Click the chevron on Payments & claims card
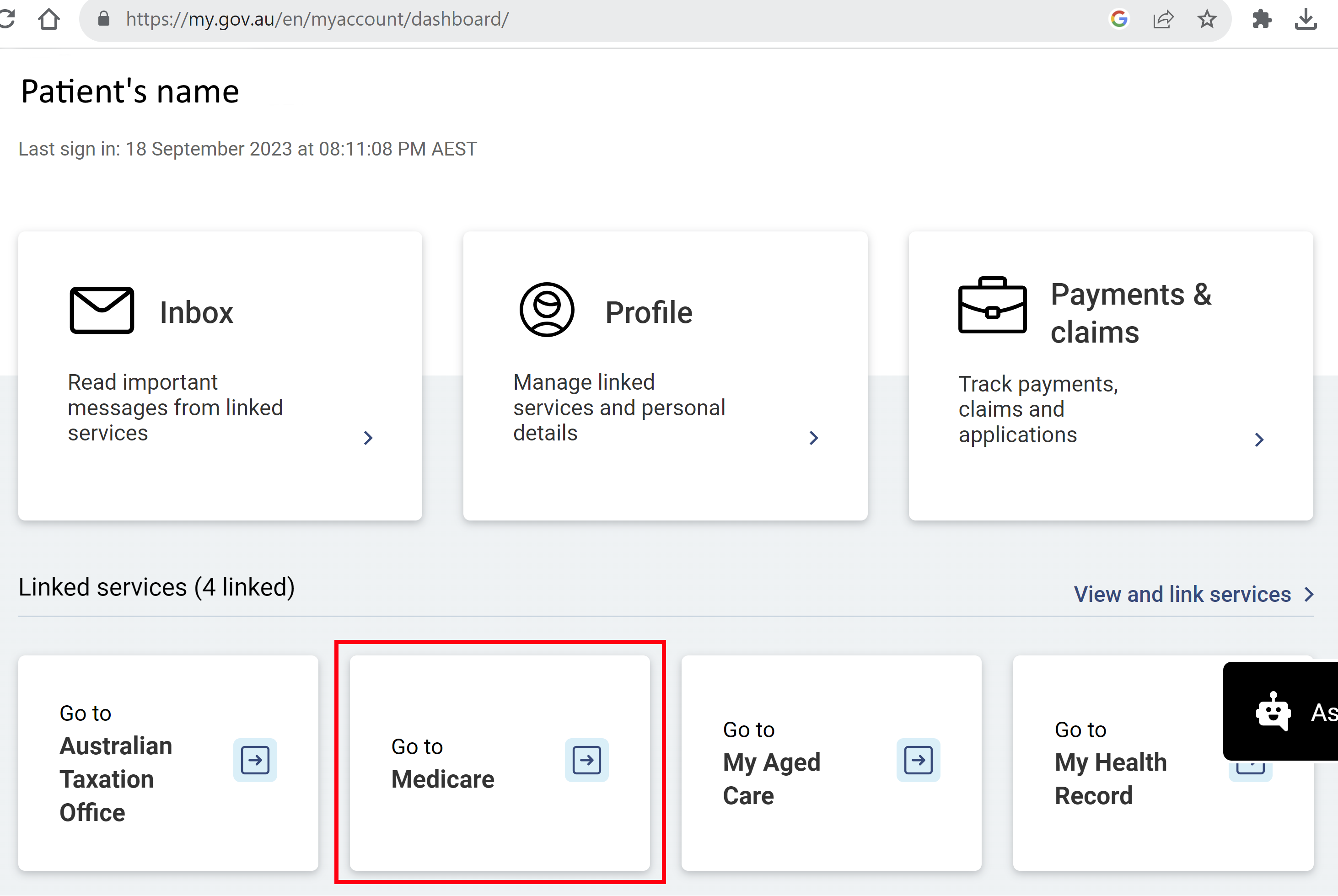Viewport: 1338px width, 896px height. pyautogui.click(x=1259, y=440)
